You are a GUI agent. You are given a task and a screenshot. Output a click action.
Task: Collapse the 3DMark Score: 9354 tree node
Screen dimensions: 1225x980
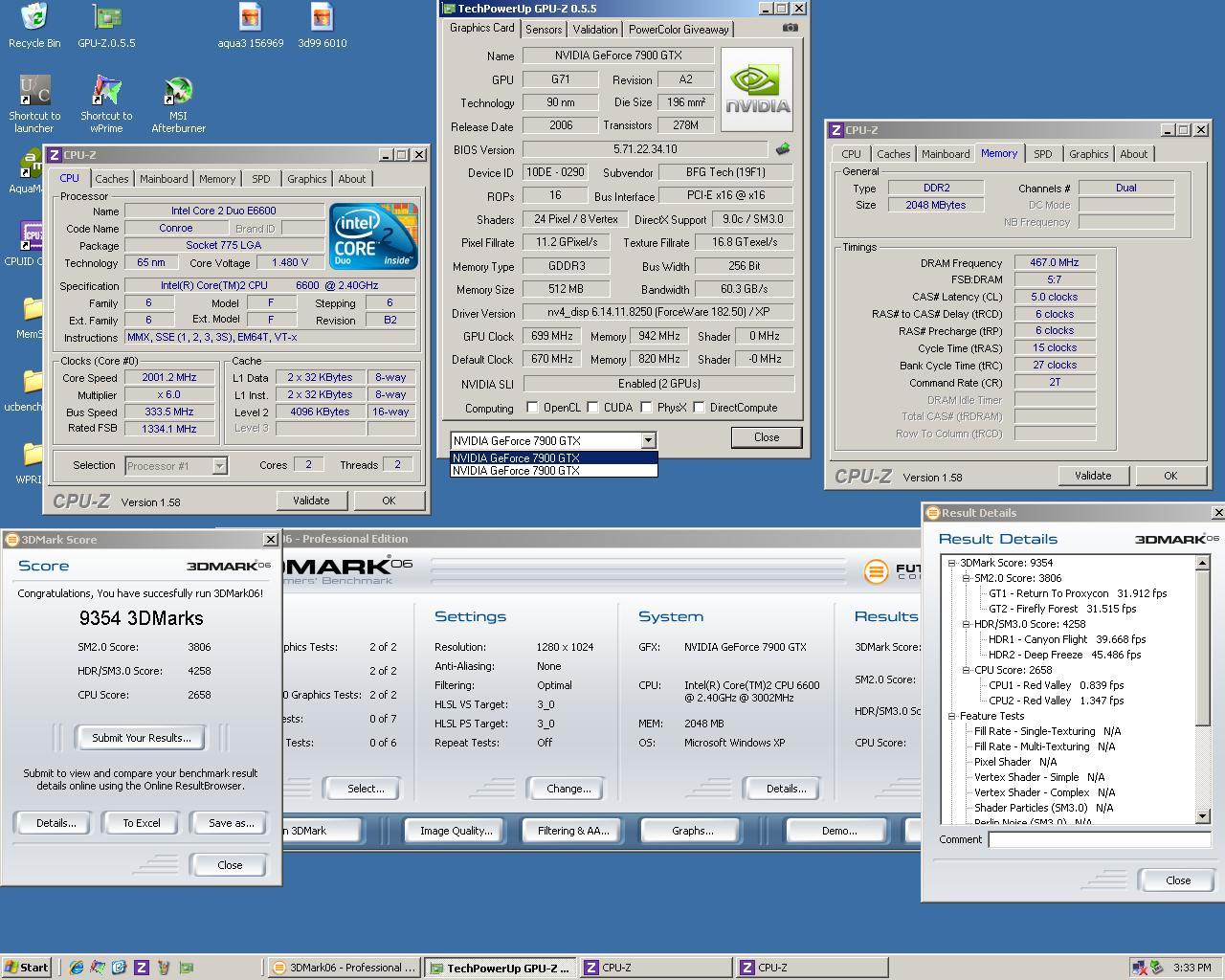[x=951, y=563]
